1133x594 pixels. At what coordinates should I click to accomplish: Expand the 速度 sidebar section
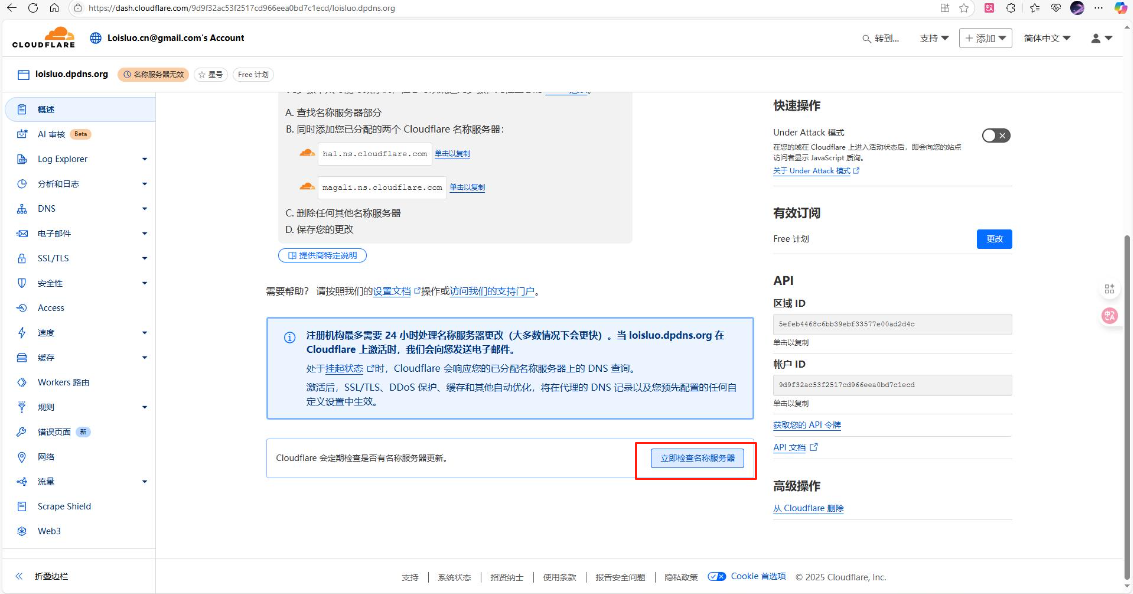tap(145, 333)
